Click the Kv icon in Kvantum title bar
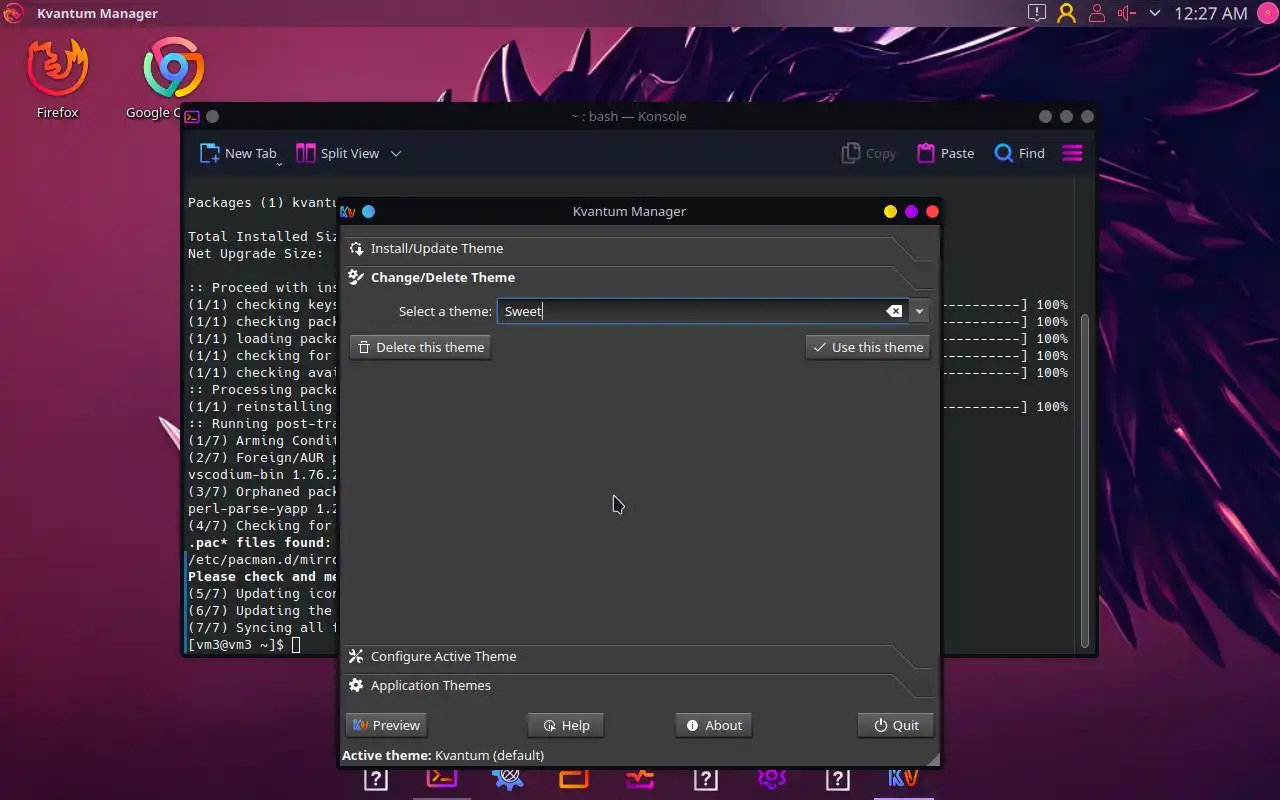 pos(348,211)
